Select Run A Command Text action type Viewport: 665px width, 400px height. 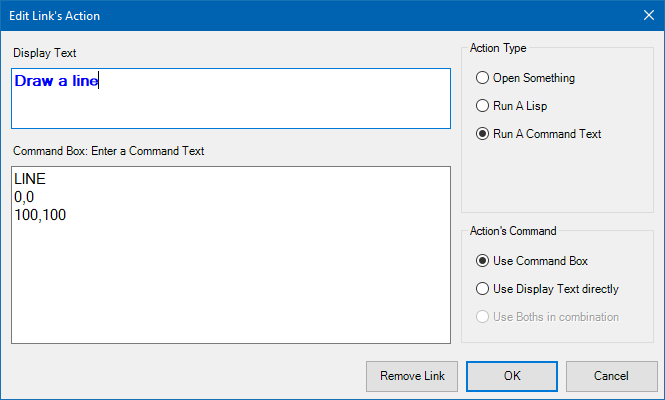tap(484, 134)
